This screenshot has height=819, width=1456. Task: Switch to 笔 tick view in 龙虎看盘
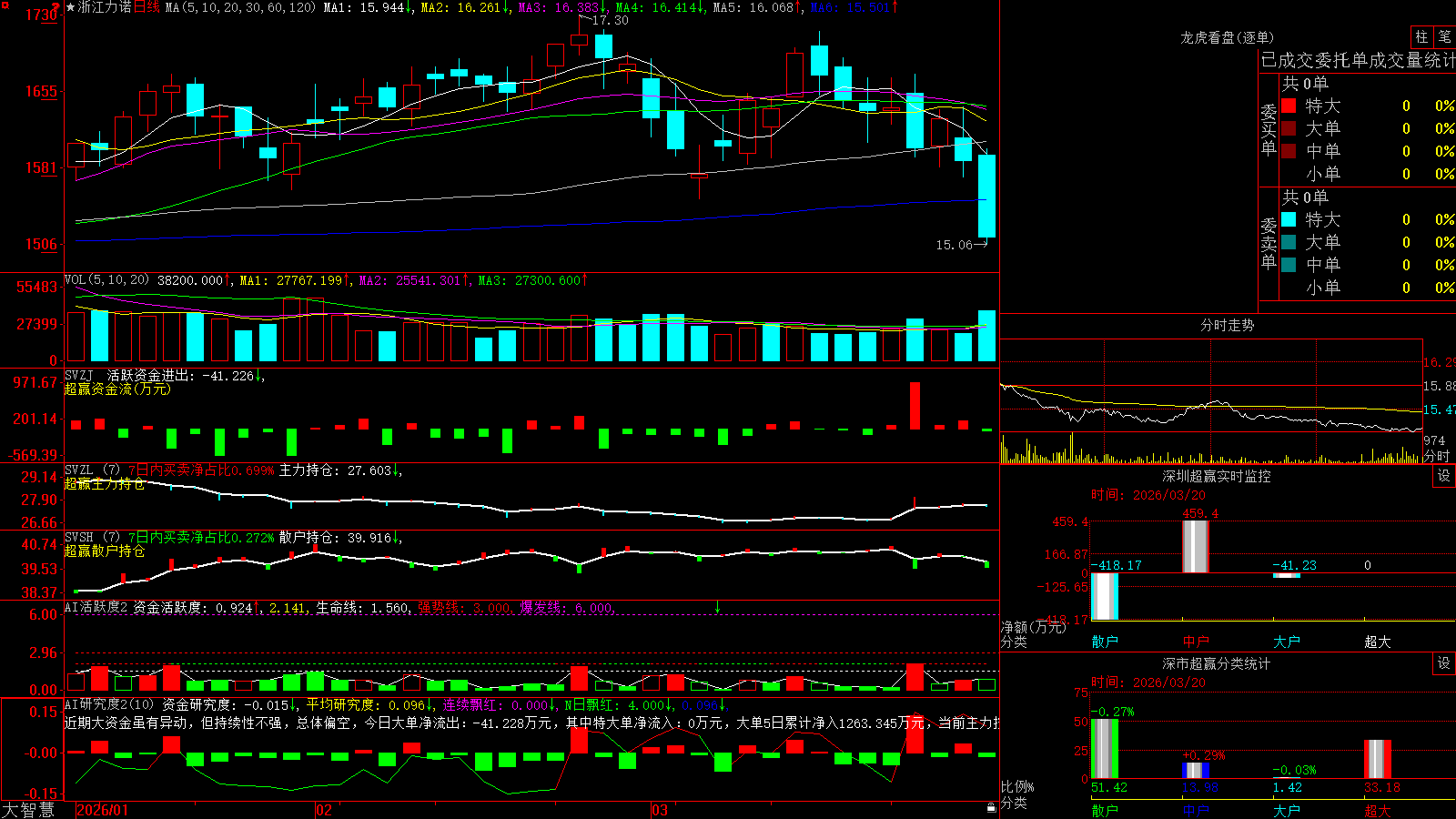(1444, 36)
